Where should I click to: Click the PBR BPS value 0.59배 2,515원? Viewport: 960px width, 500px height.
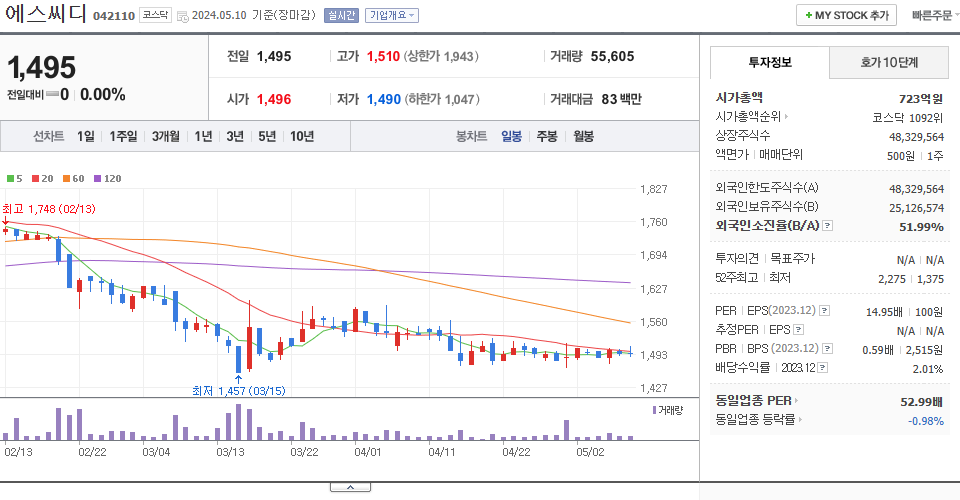click(902, 350)
